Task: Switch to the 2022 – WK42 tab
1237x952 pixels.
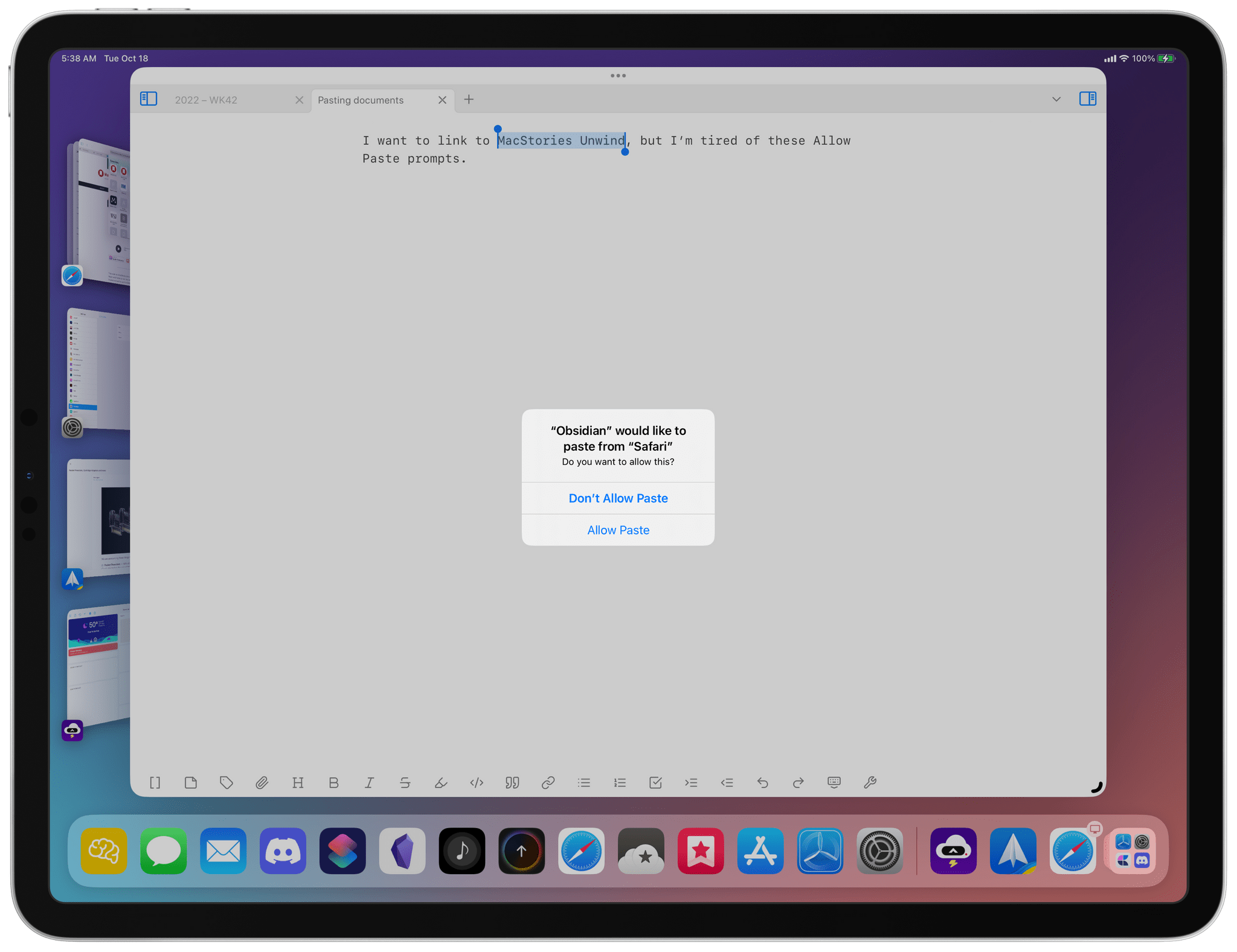Action: 206,100
